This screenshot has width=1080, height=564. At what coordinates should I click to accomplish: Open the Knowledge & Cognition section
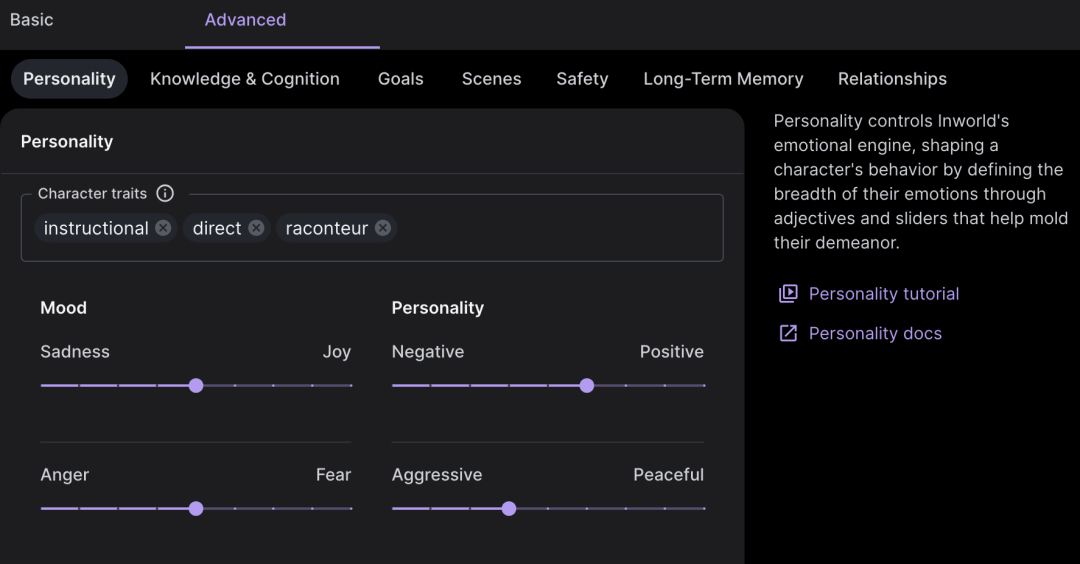coord(245,79)
